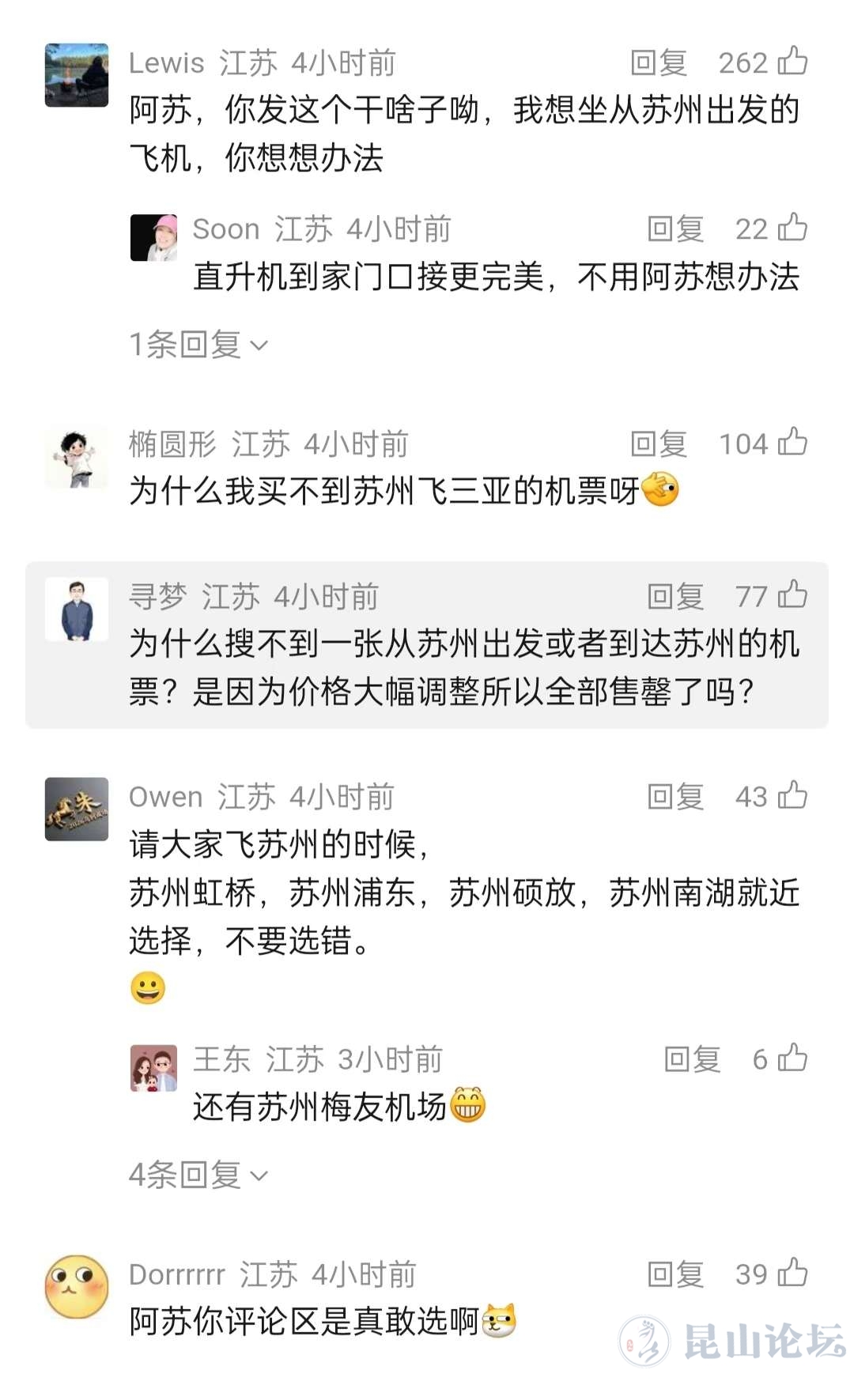
Task: Reply to Lewis's comment
Action: [x=659, y=62]
